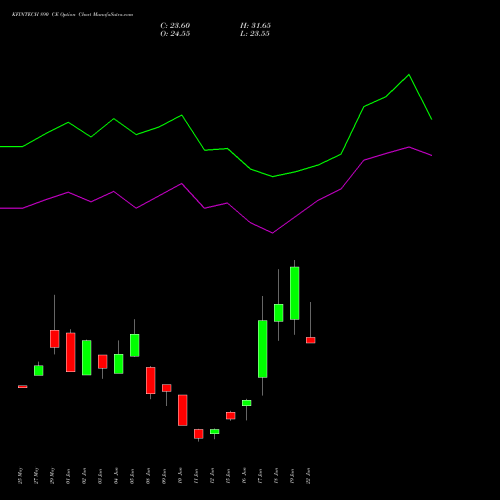Click the 11 Jun date label

point(197,476)
